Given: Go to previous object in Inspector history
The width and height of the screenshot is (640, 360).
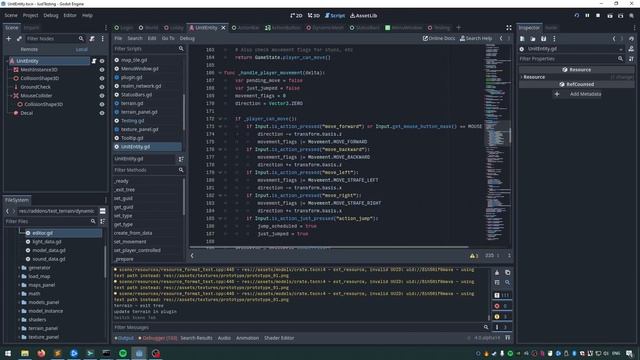Looking at the screenshot, I should pos(613,39).
